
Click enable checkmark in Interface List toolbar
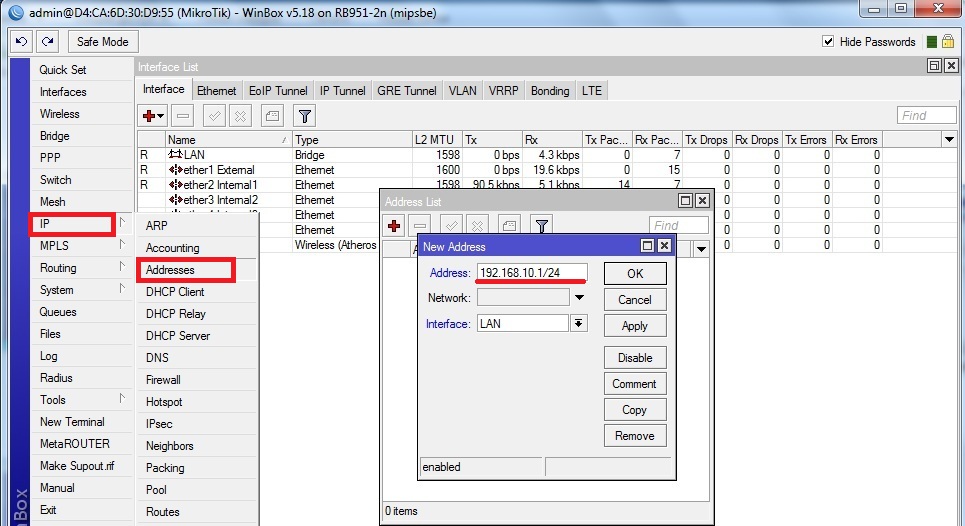214,116
